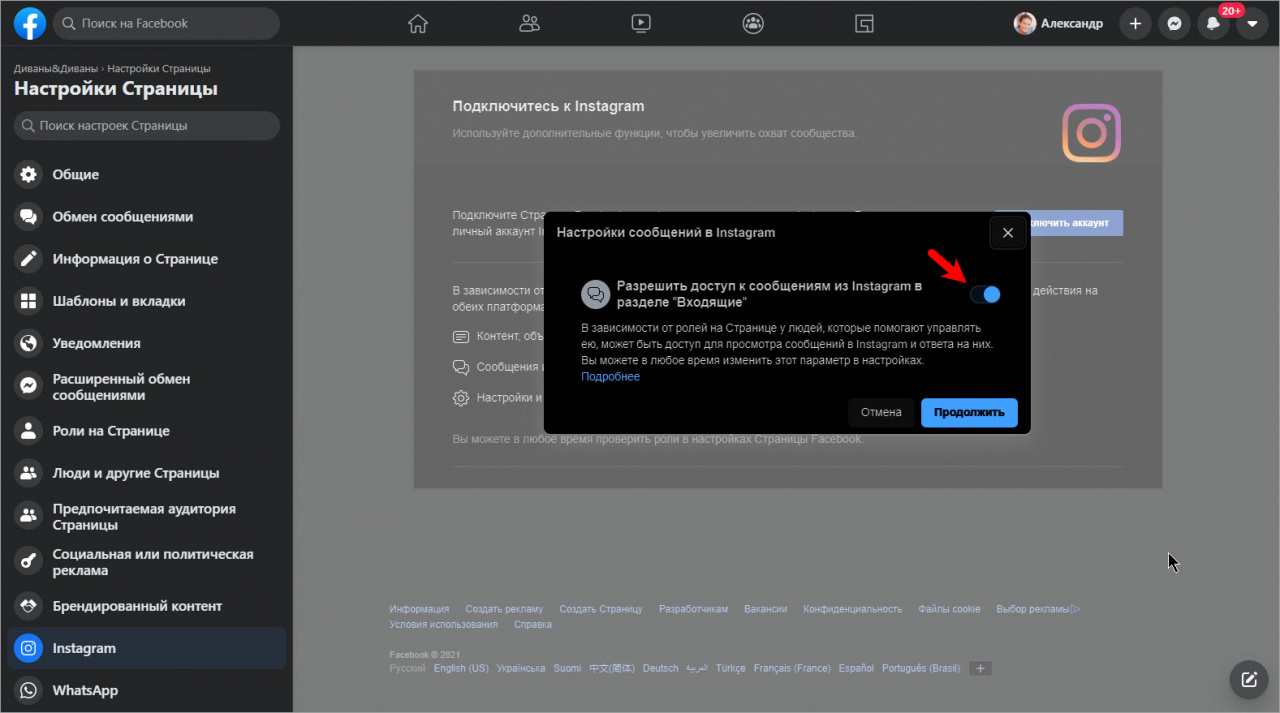Open Вакансии footer link
Screen dimensions: 1280x713
tap(766, 609)
